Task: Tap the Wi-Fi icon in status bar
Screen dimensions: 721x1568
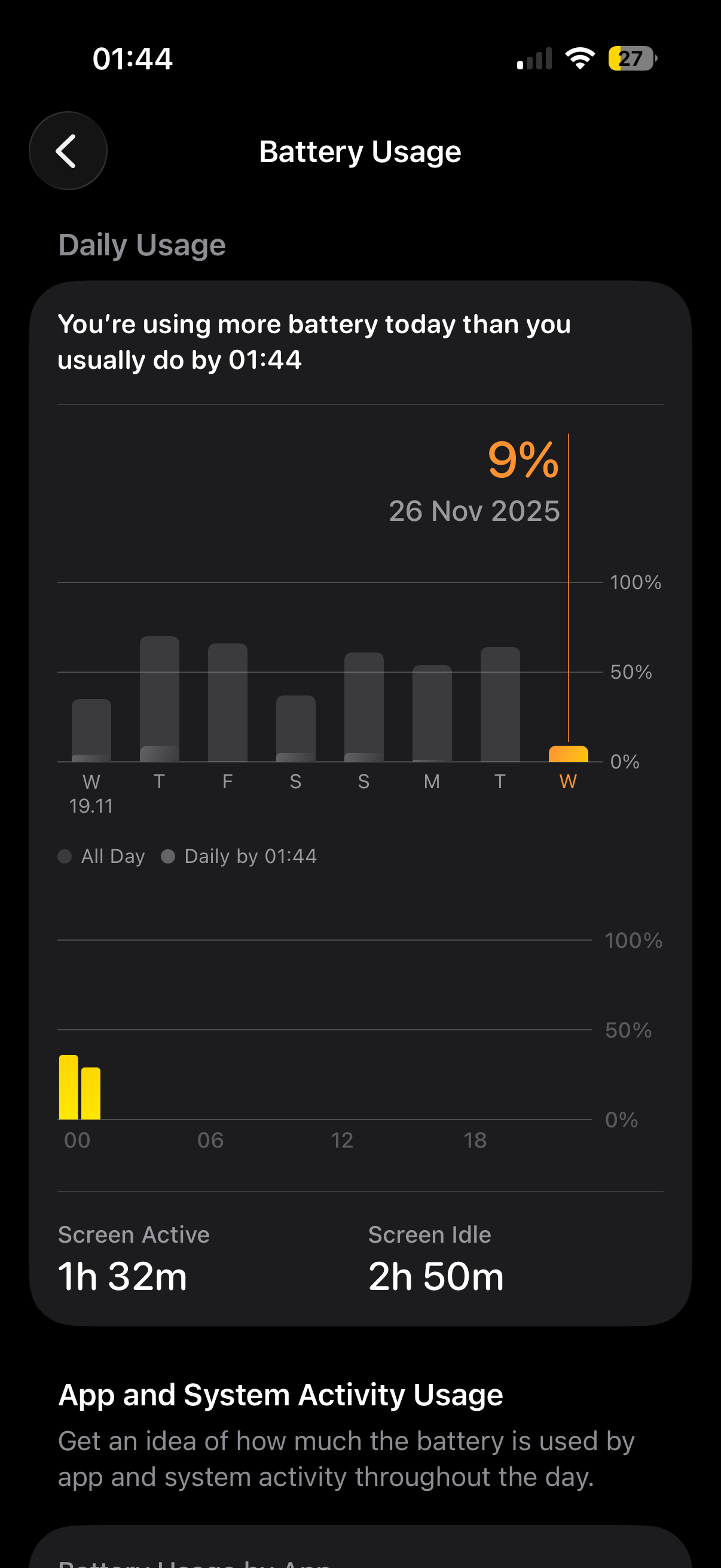Action: (x=580, y=59)
